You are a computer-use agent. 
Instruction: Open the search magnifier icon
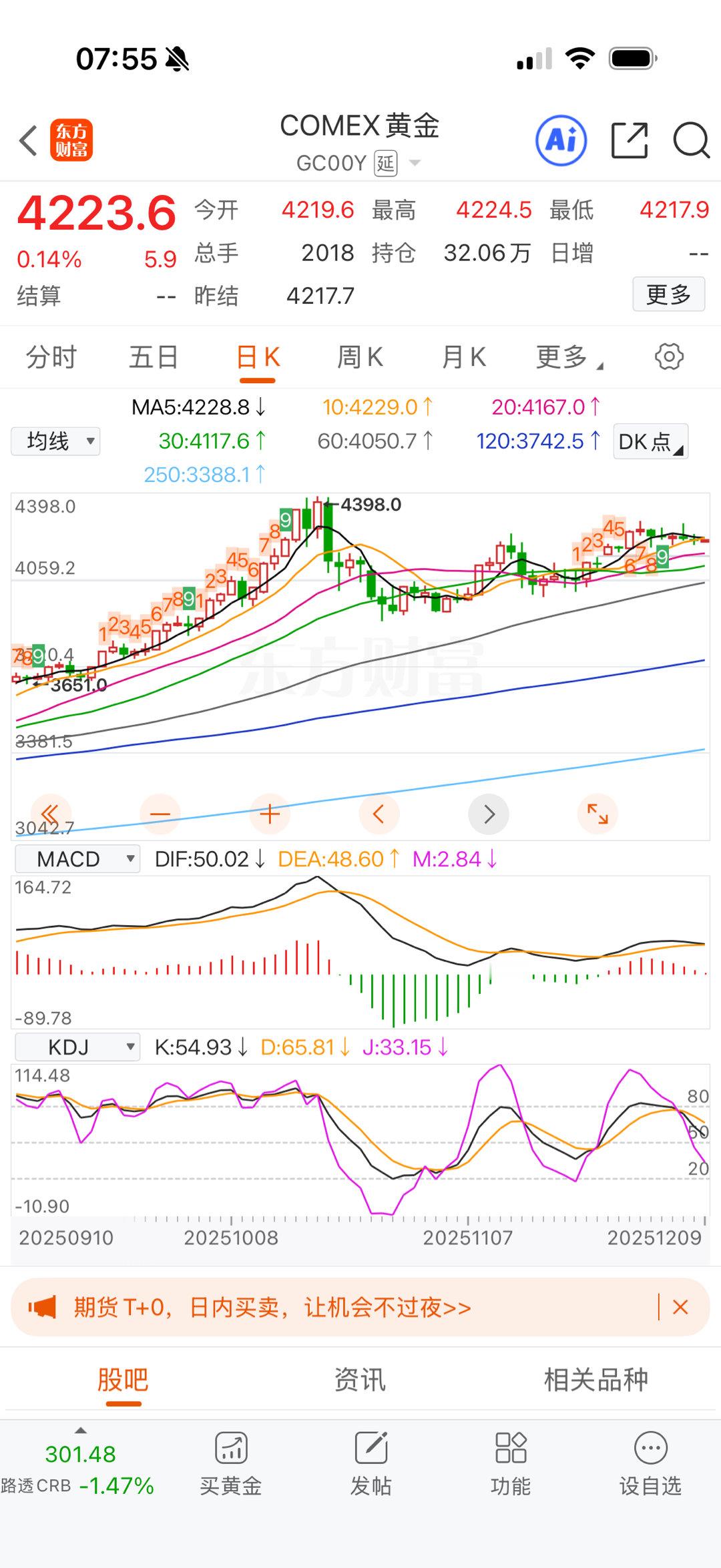[x=691, y=140]
